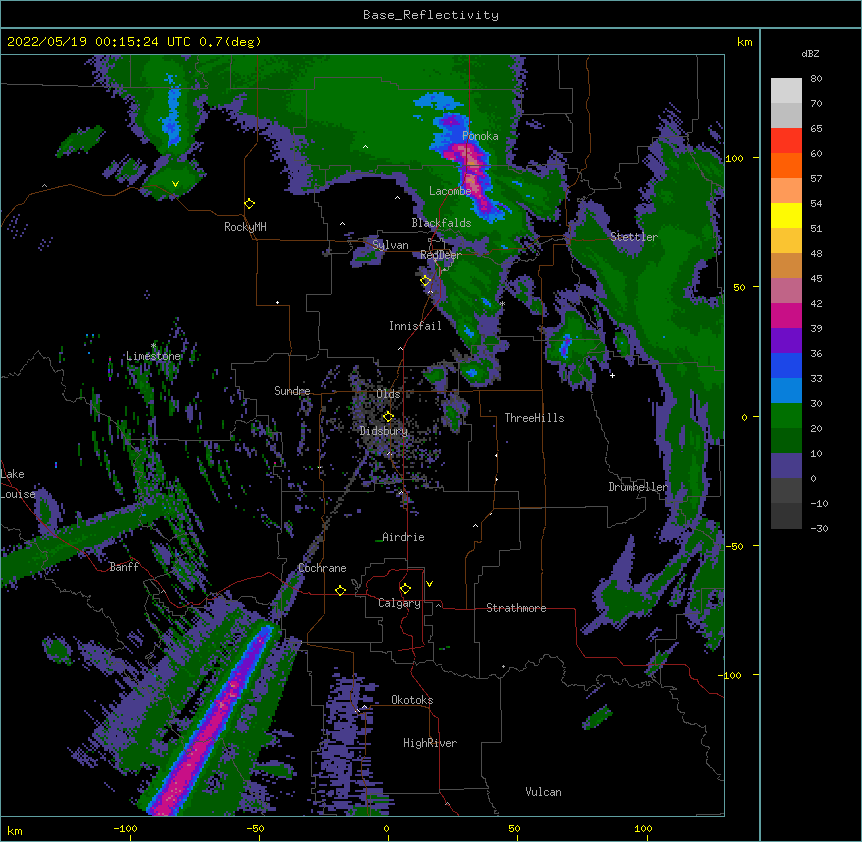Select the magenta swatch between 42 and 39
Viewport: 862px width, 842px height.
[x=786, y=315]
